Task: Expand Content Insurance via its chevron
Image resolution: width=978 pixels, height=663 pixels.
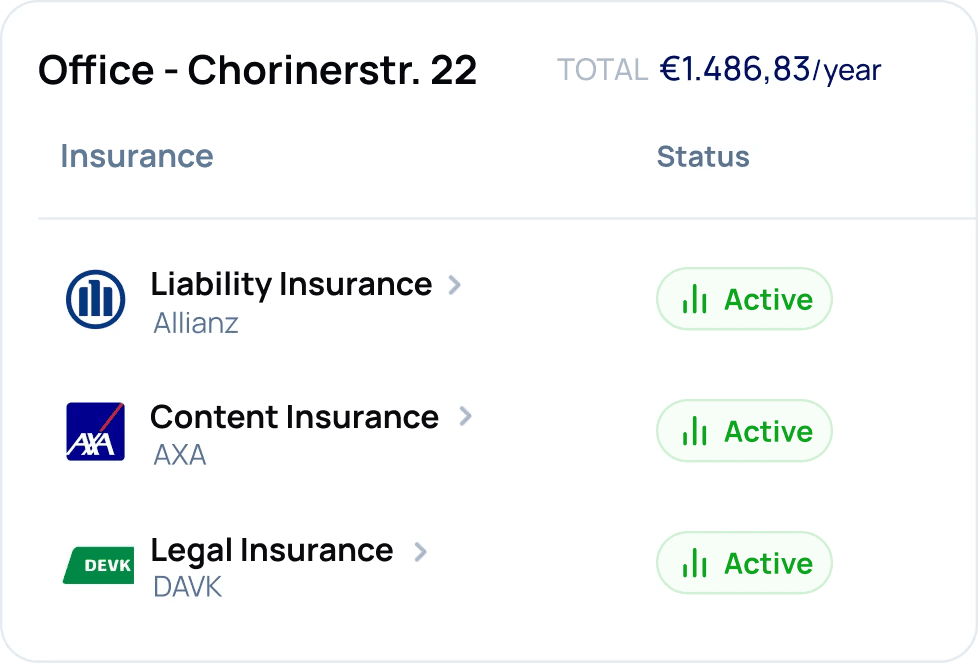Action: coord(465,416)
